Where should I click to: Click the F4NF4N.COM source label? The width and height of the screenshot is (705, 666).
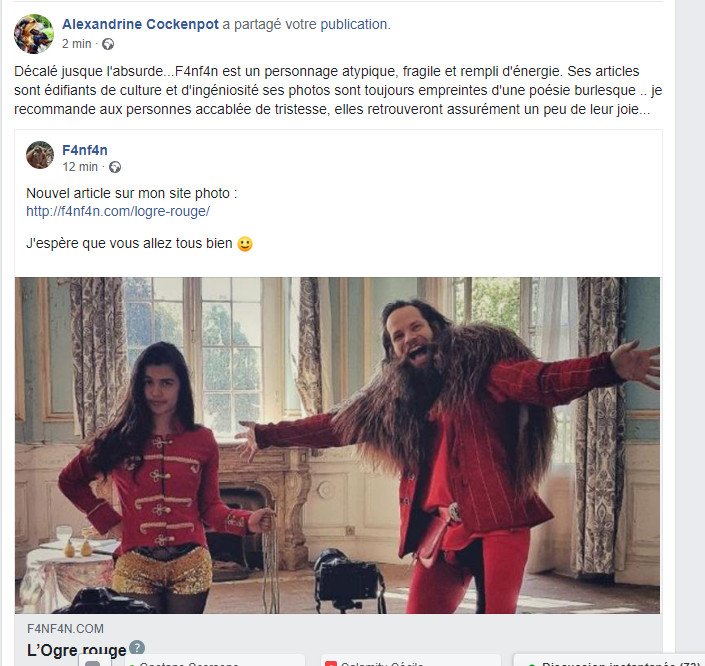click(x=65, y=629)
